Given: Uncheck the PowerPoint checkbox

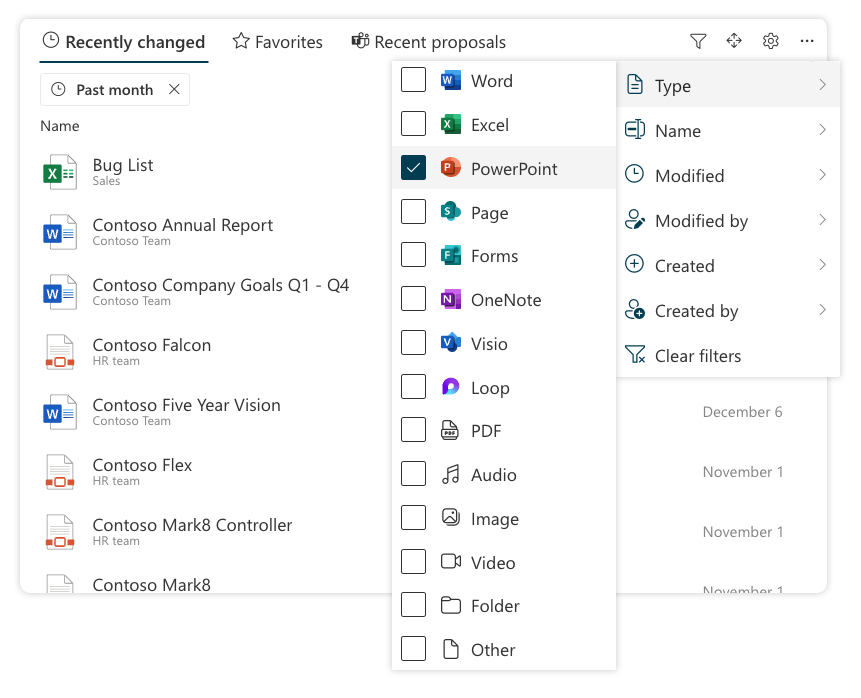Looking at the screenshot, I should pyautogui.click(x=413, y=168).
